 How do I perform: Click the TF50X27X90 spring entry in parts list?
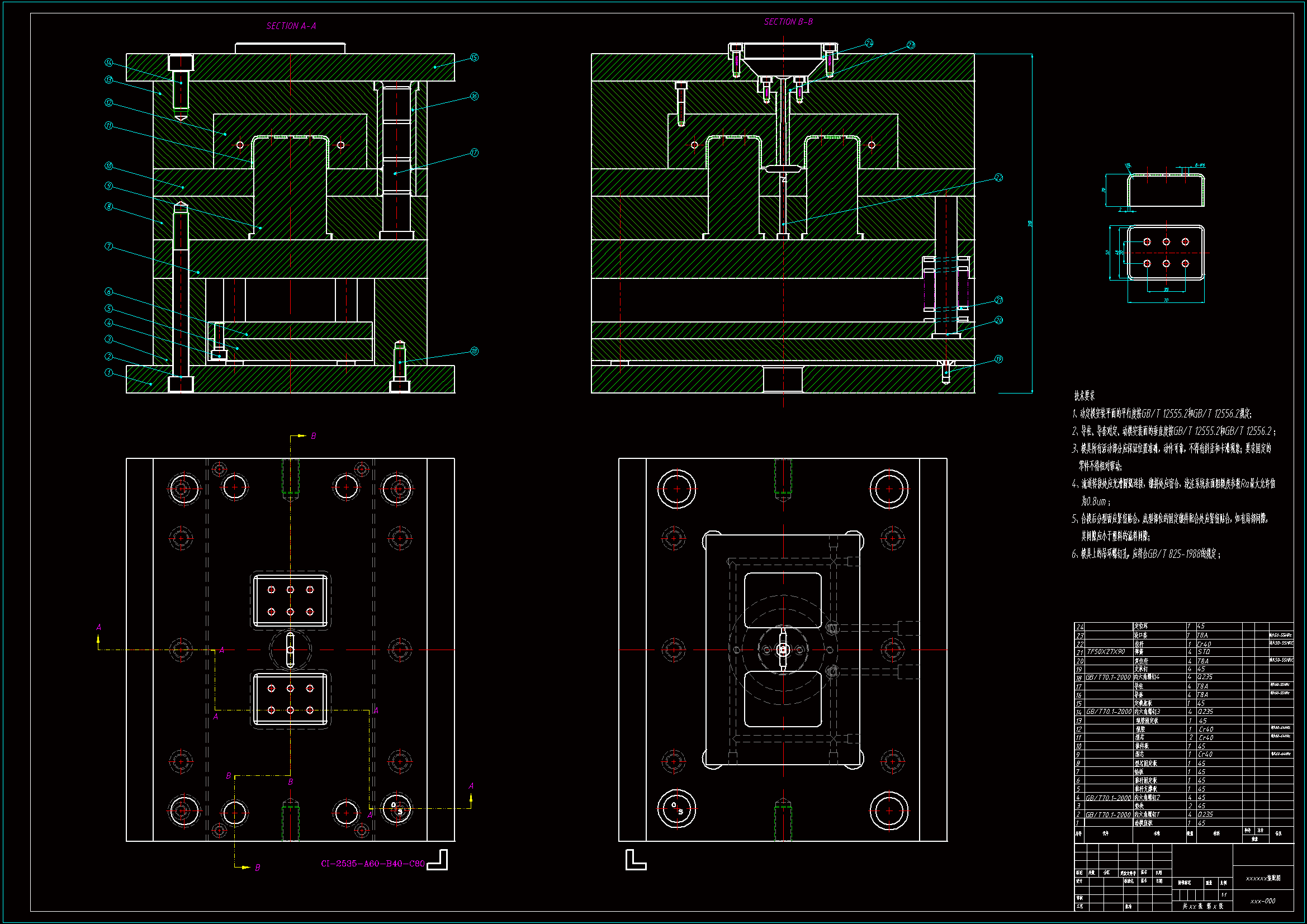pyautogui.click(x=1106, y=652)
